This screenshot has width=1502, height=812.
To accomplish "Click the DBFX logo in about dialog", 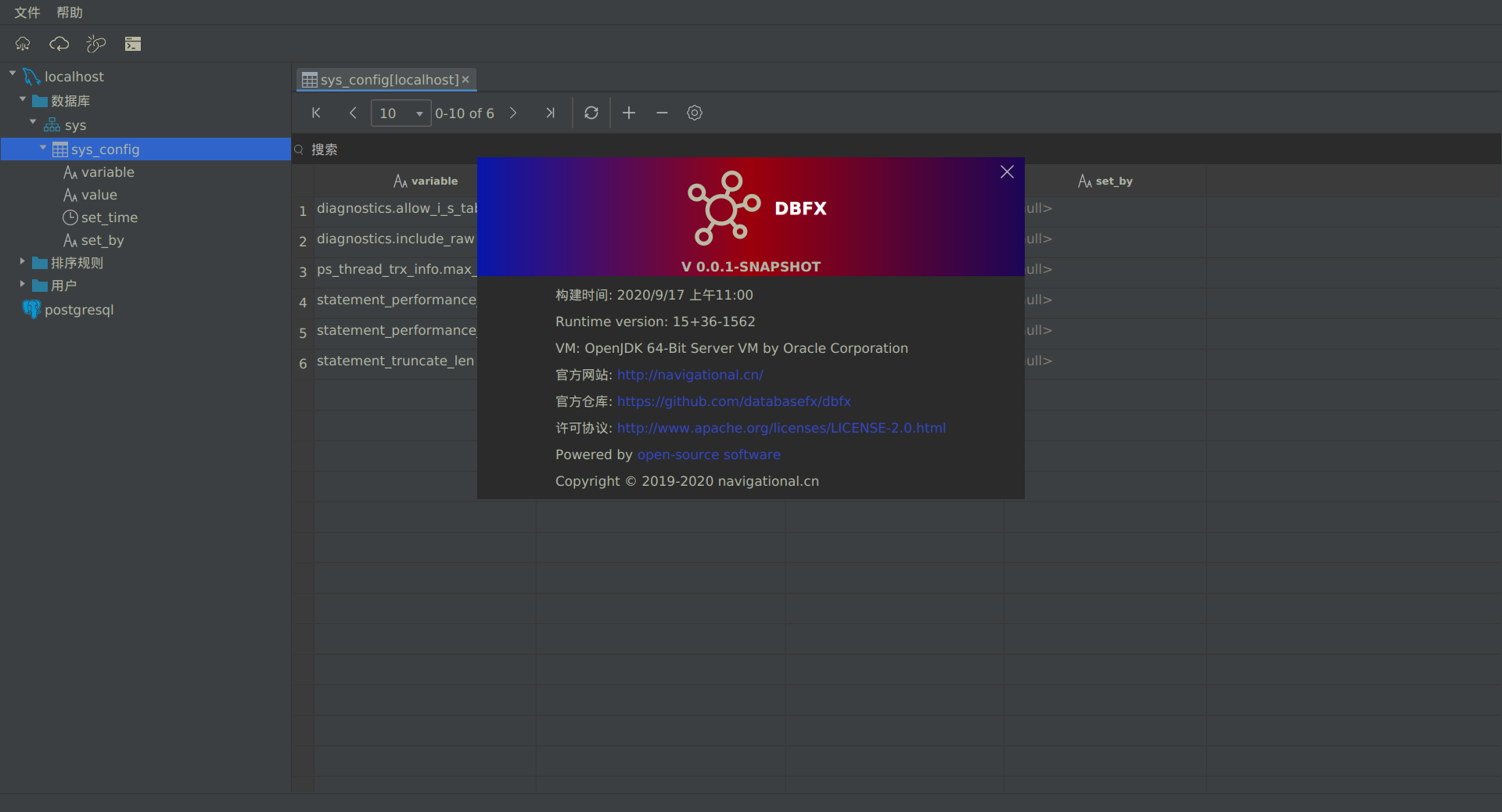I will 724,208.
